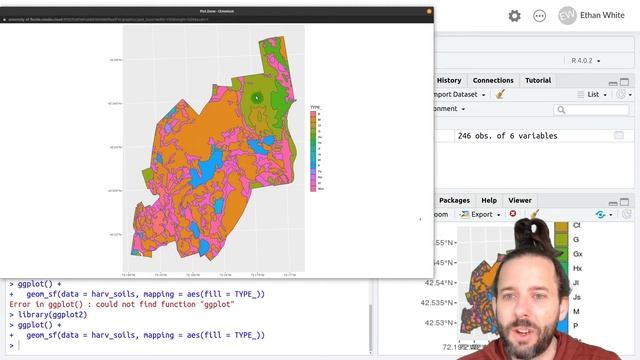Maximize the Environment pane
The image size is (640, 360).
624,82
